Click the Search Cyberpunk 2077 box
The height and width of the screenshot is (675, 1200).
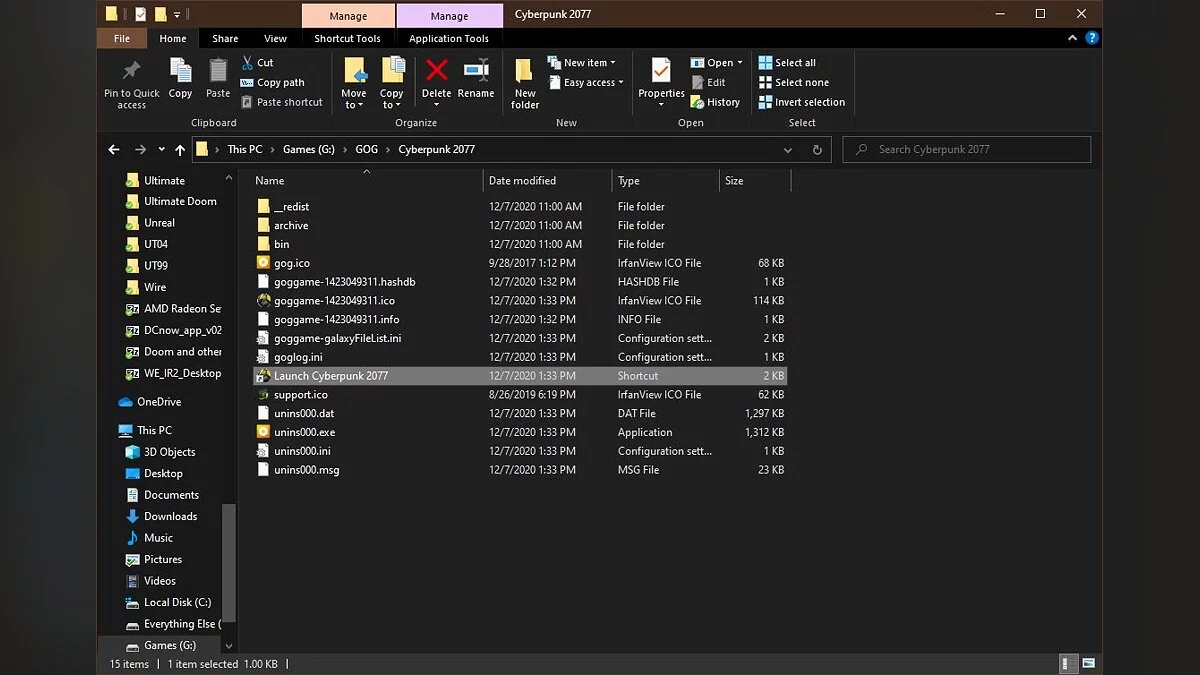tap(967, 149)
